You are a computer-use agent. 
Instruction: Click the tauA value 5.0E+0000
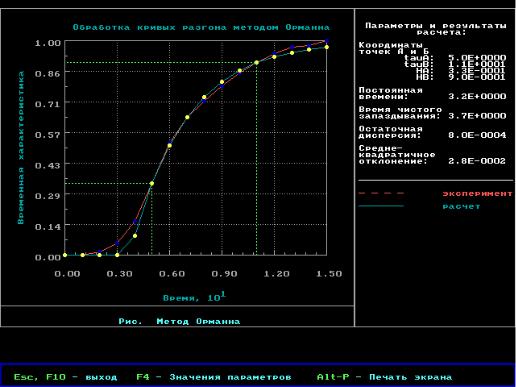pyautogui.click(x=477, y=58)
